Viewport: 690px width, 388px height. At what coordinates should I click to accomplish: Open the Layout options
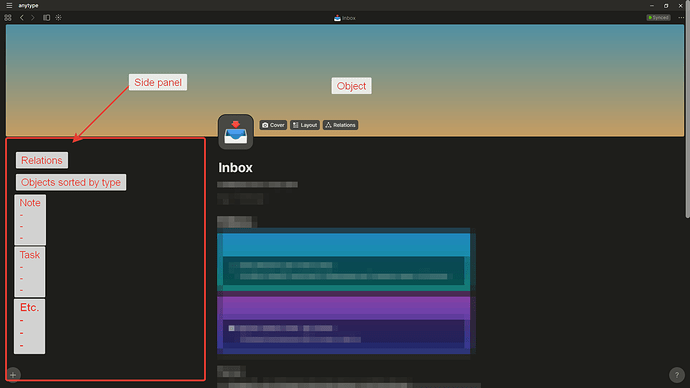(x=305, y=125)
